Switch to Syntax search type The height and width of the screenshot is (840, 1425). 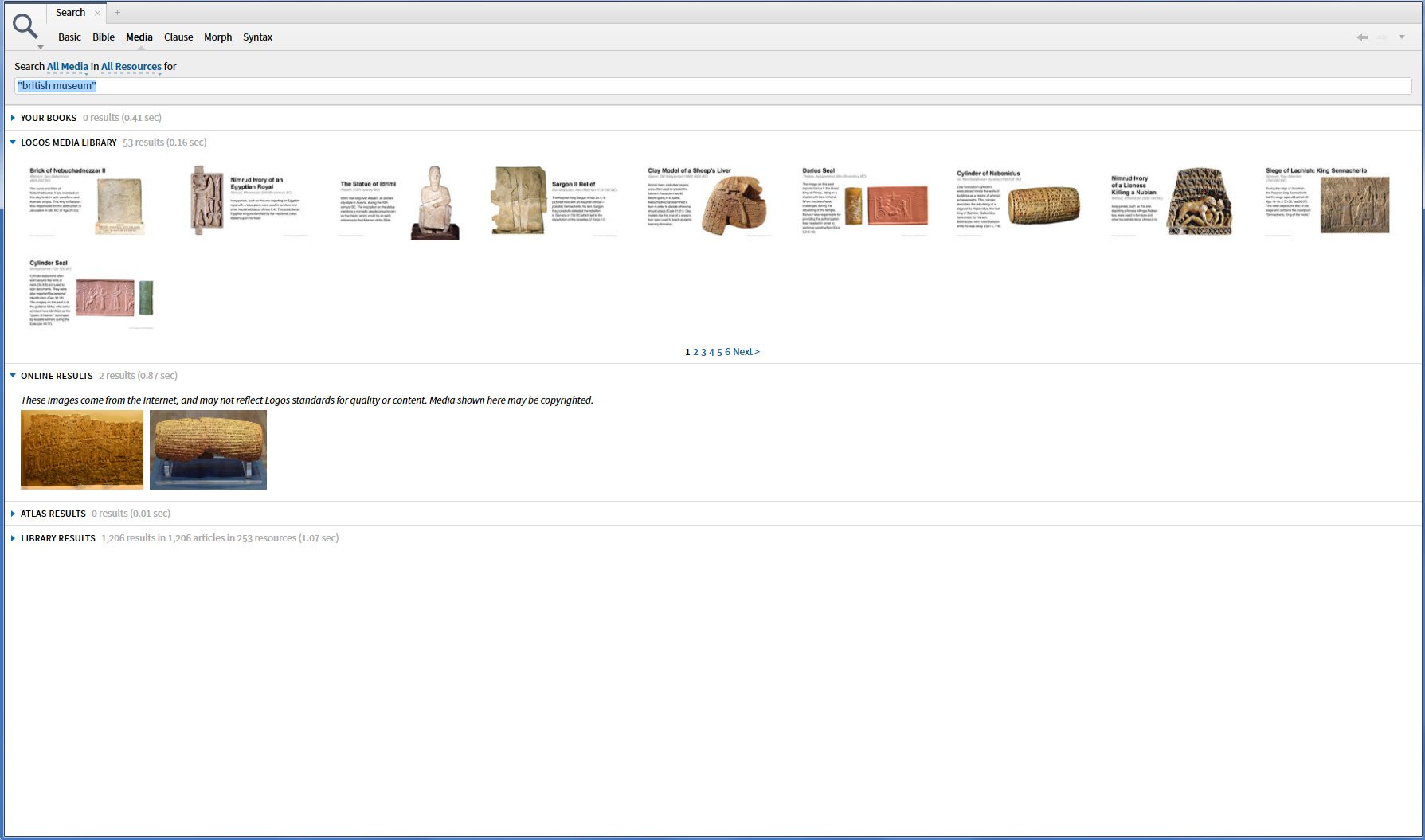(257, 37)
